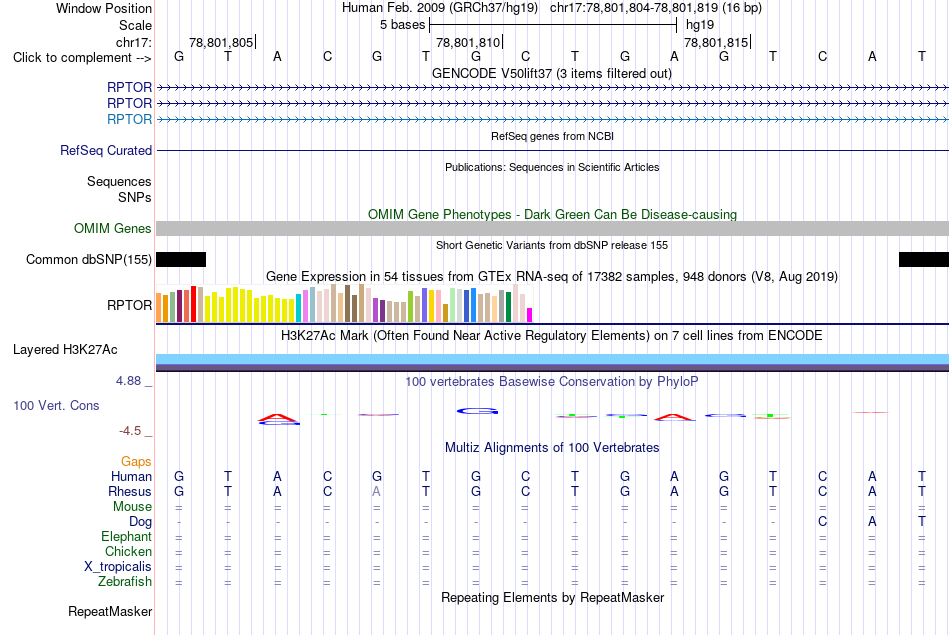
Task: Click the Rhesus species row label
Action: [x=130, y=491]
